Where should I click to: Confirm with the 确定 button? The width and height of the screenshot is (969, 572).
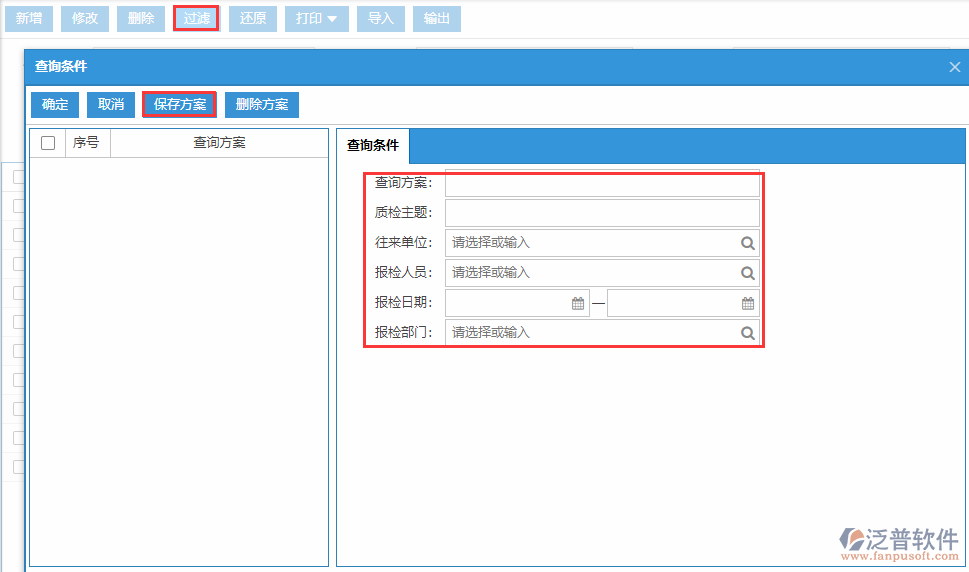[55, 104]
